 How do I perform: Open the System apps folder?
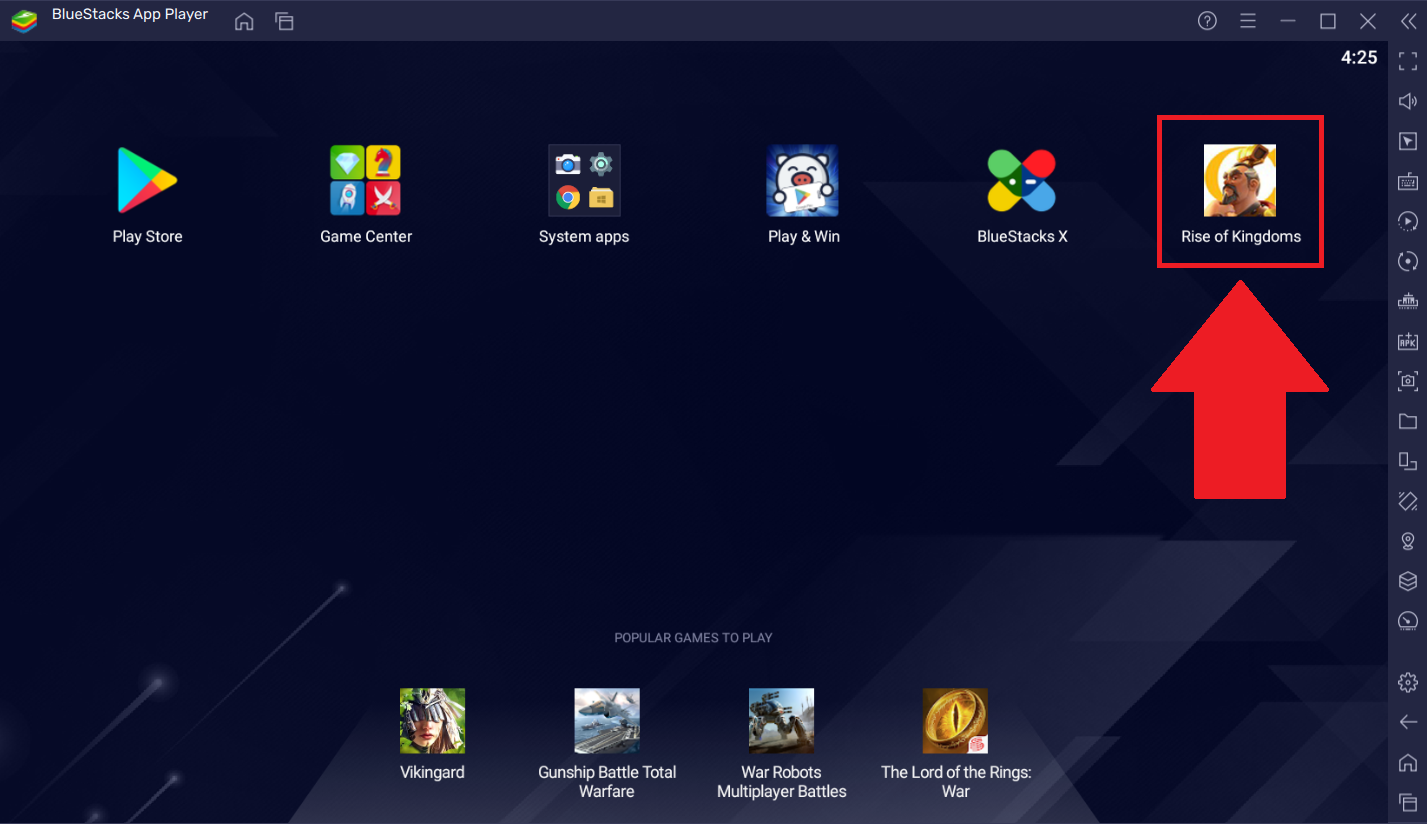(584, 181)
